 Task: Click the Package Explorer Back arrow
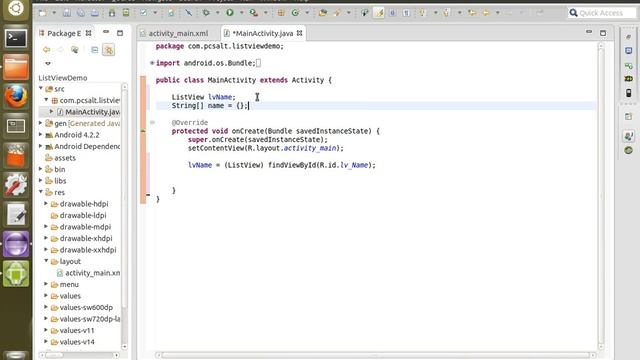point(47,50)
